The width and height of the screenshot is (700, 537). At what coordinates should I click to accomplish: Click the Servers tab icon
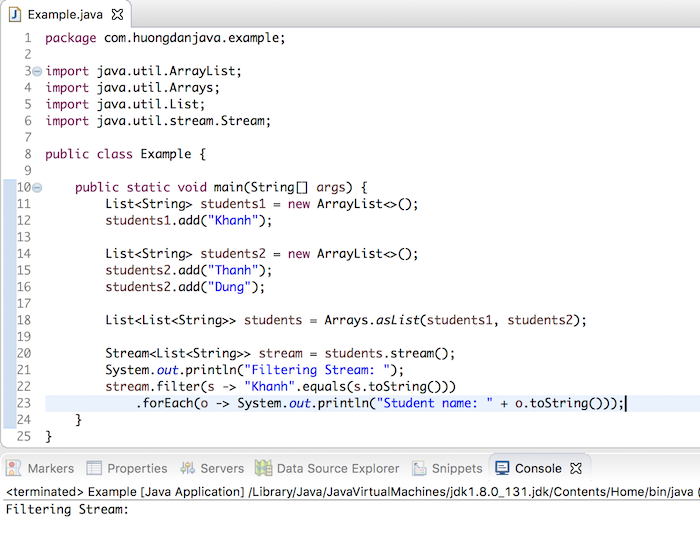click(x=188, y=468)
